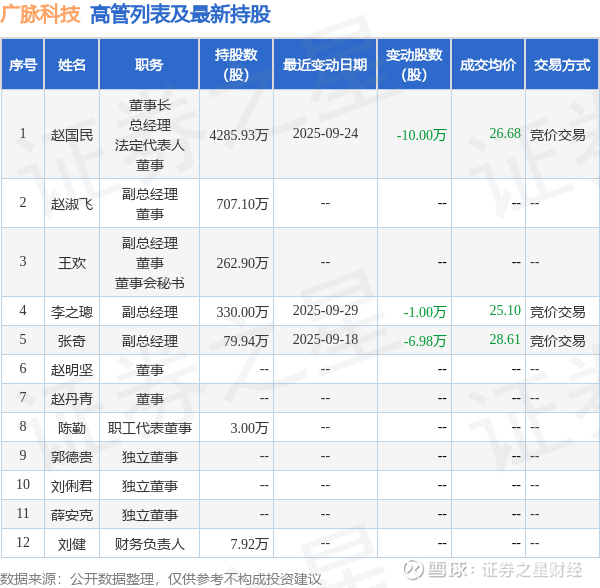Click the 高管列表及最新持股 heading
Viewport: 600px width, 588px height.
click(x=180, y=15)
